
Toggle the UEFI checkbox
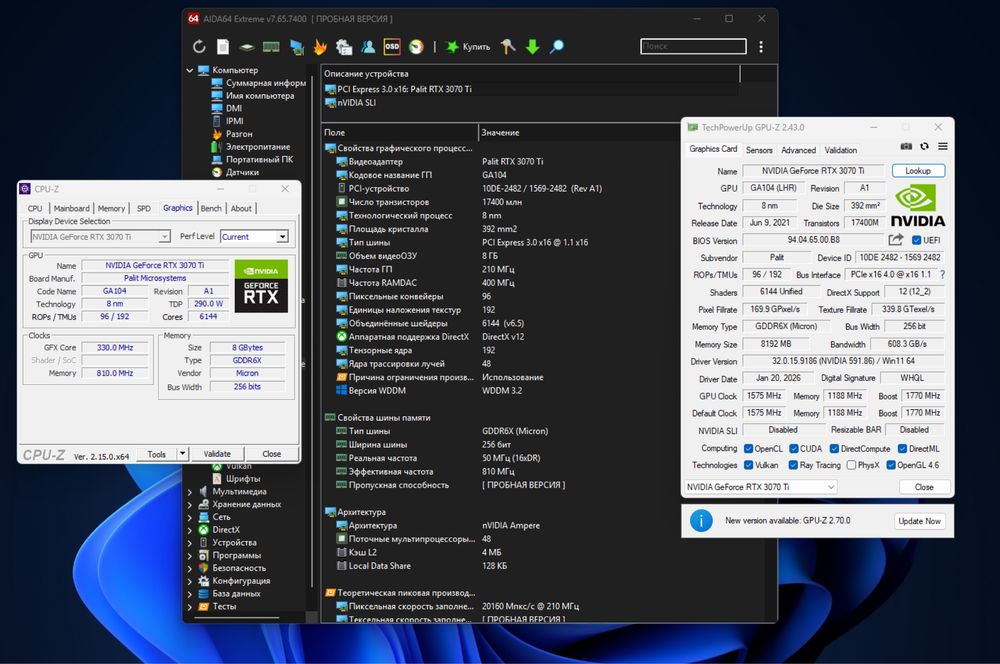[x=916, y=240]
